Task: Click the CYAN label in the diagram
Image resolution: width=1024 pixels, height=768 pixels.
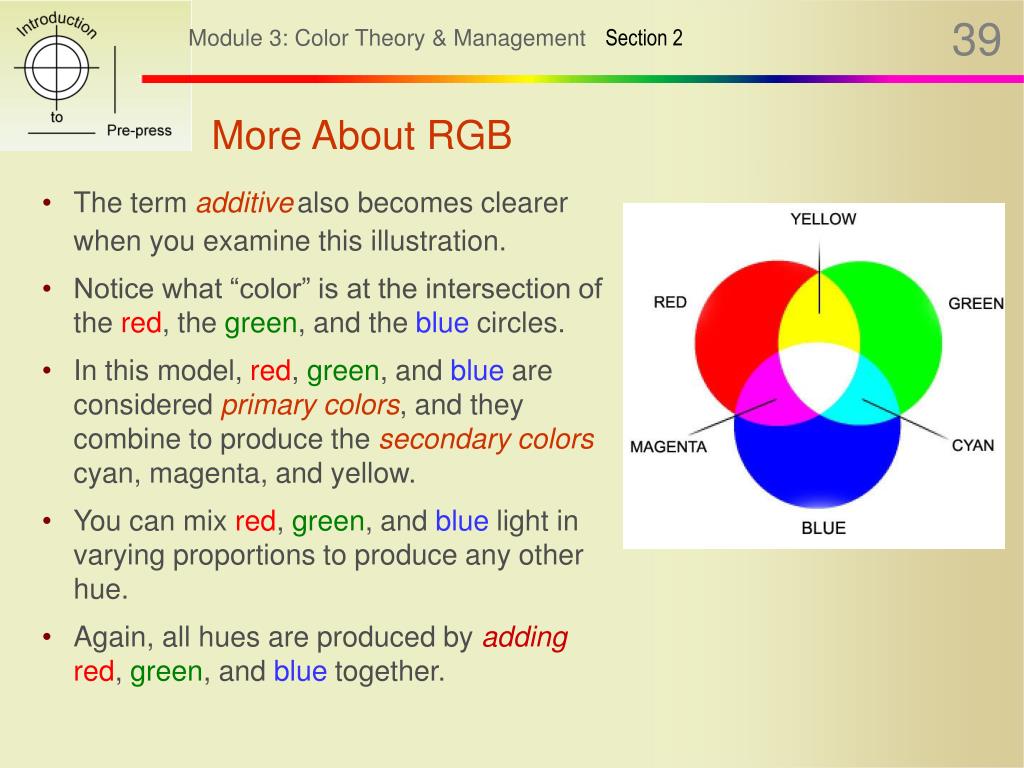Action: pos(972,445)
